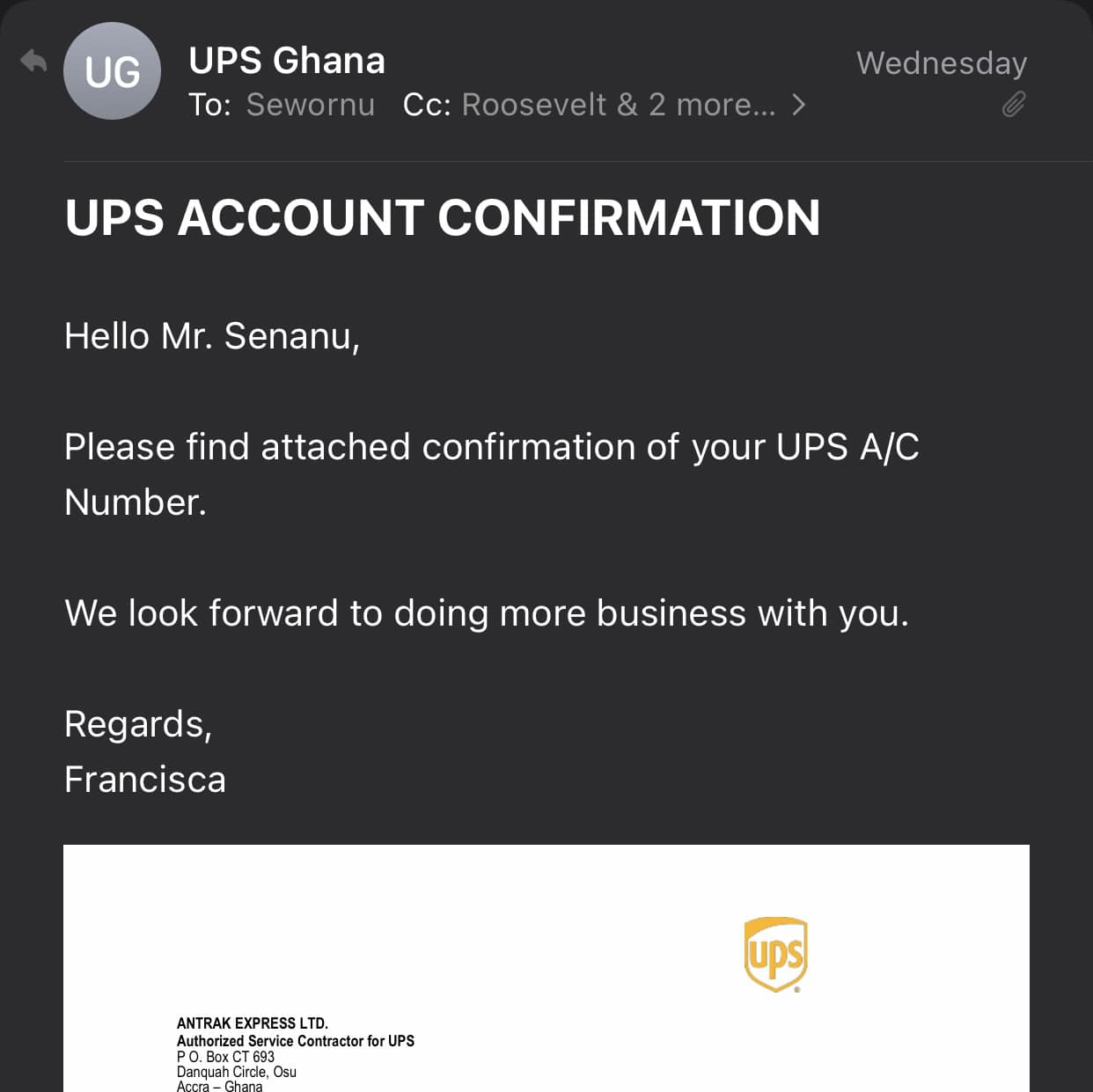Open Cc list Roosevelt & 2 more
Viewport: 1093px width, 1092px height.
tap(619, 105)
